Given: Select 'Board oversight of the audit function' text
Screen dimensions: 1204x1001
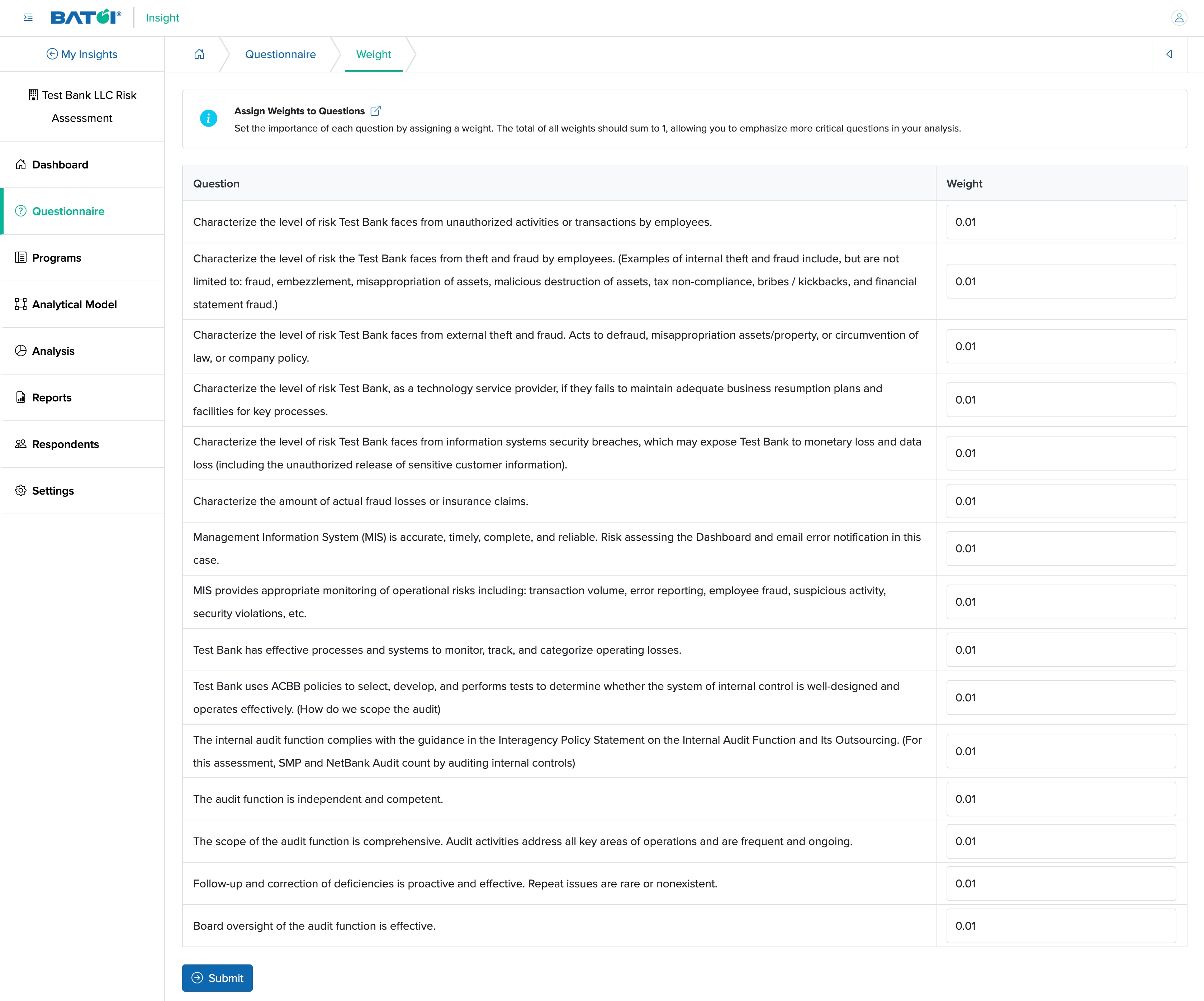Looking at the screenshot, I should [x=314, y=926].
